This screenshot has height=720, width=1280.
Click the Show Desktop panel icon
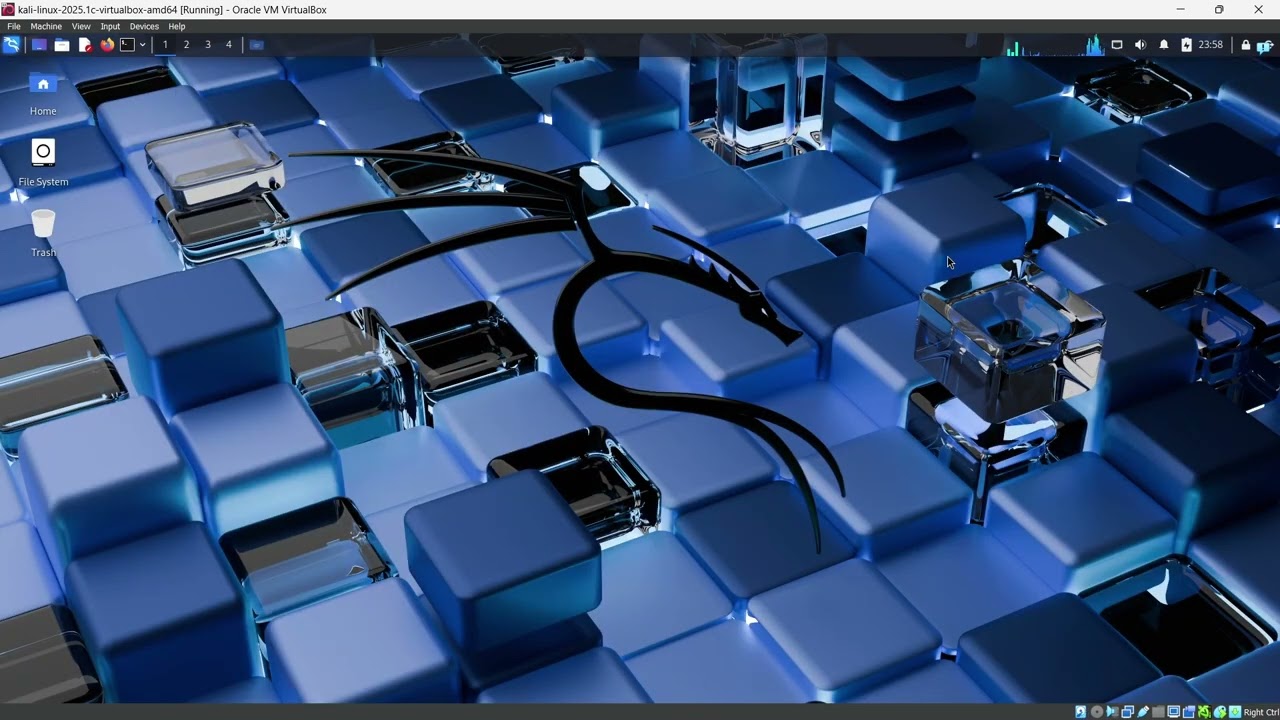click(39, 44)
